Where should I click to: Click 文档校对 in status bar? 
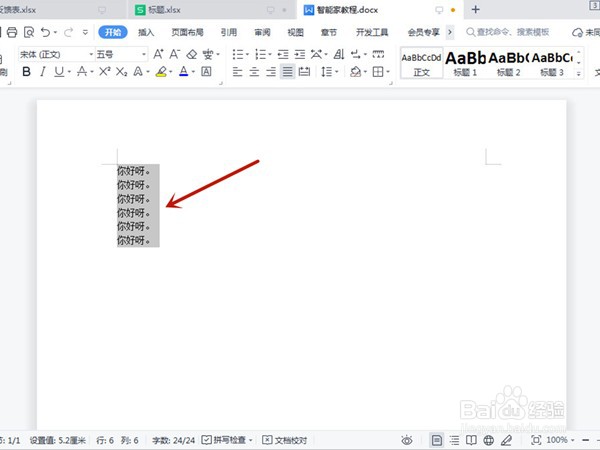pyautogui.click(x=285, y=440)
